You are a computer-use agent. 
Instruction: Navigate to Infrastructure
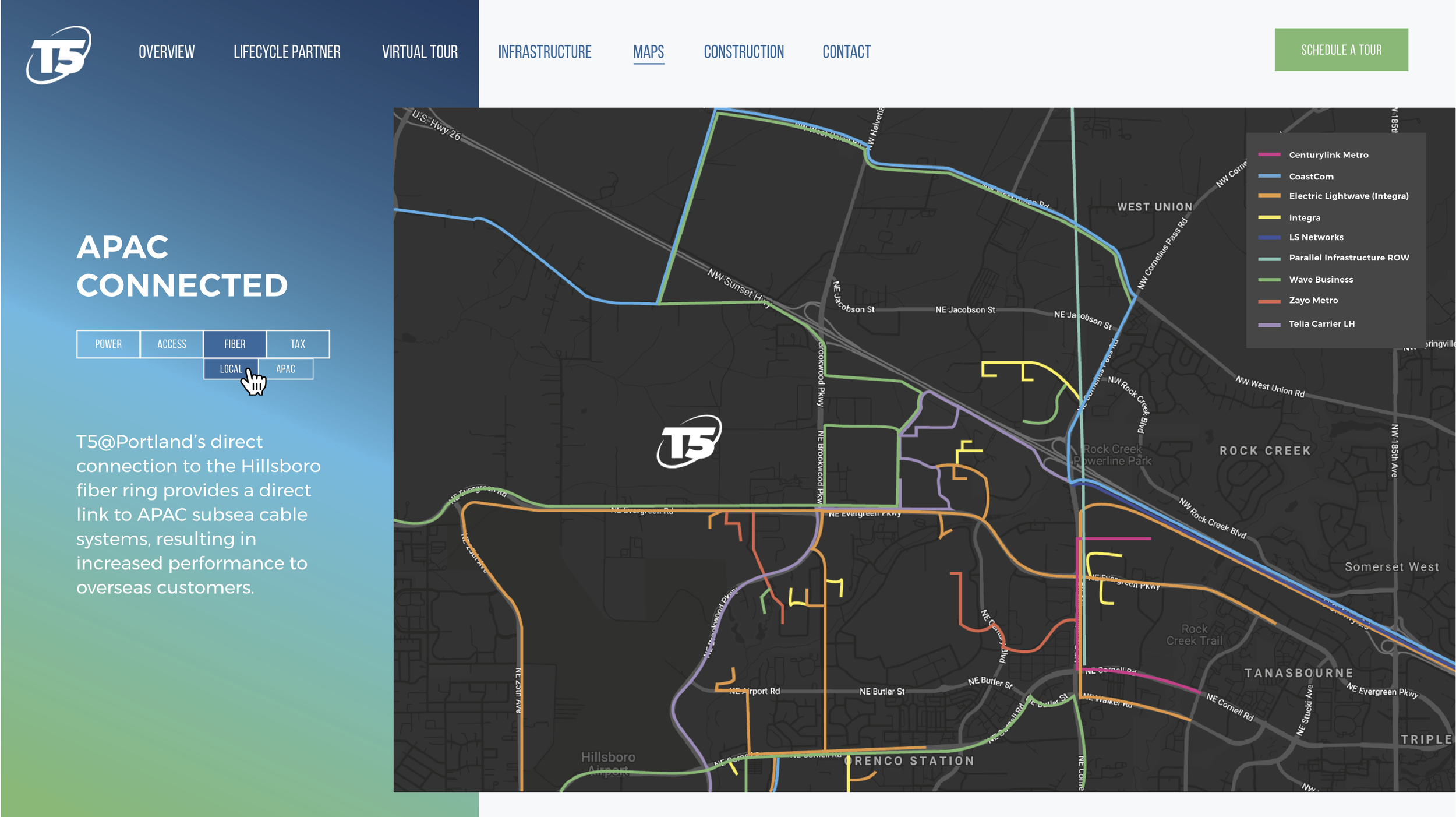coord(545,52)
